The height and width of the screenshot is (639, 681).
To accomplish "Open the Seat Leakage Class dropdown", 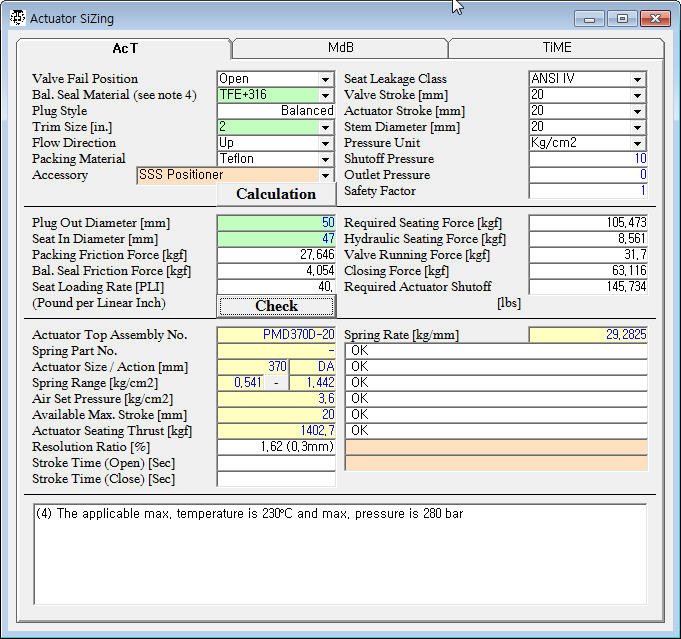I will pos(637,79).
